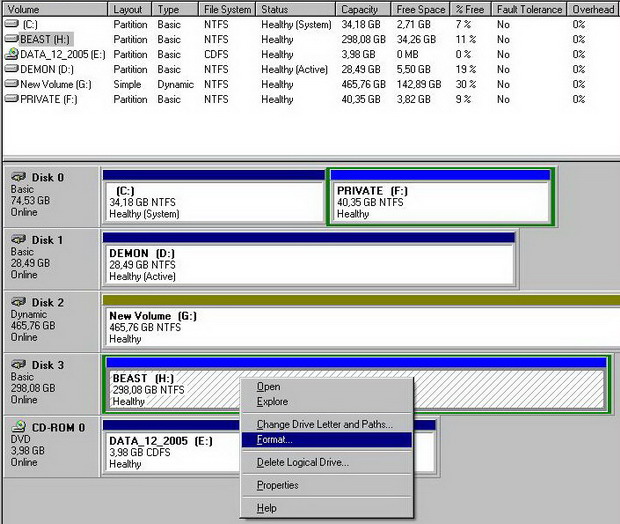Open Properties from the context menu
This screenshot has width=620, height=524.
(327, 485)
